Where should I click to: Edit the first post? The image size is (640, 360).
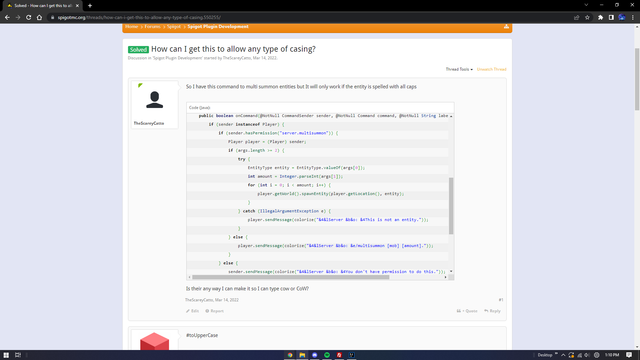point(193,311)
